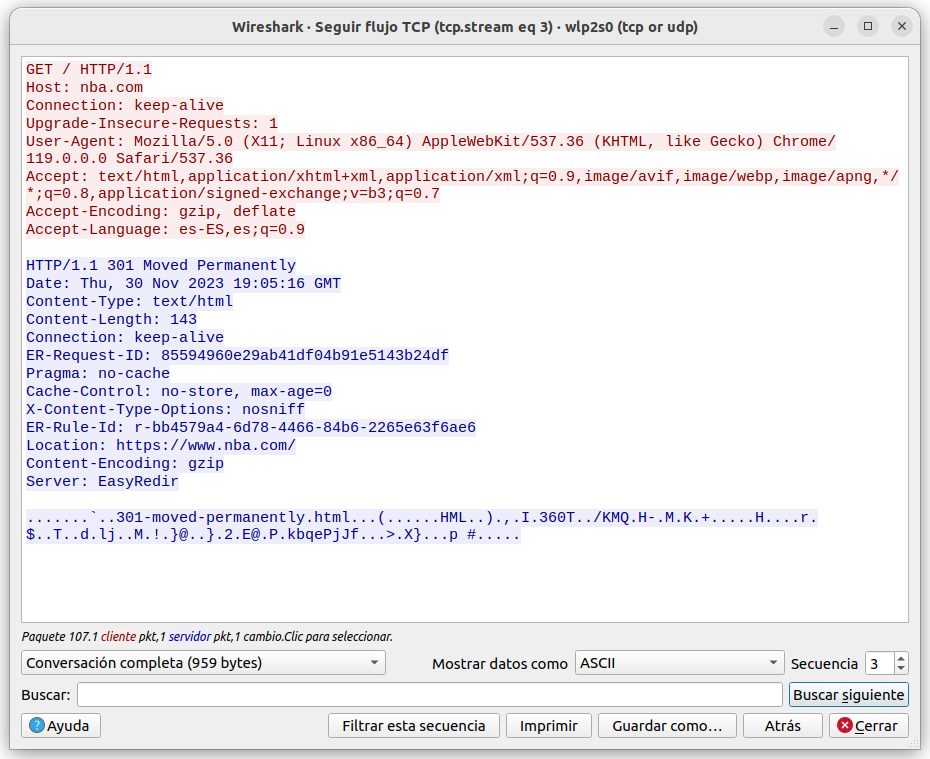
Task: Click '301-moved-permanently.html' payload text
Action: [x=233, y=517]
